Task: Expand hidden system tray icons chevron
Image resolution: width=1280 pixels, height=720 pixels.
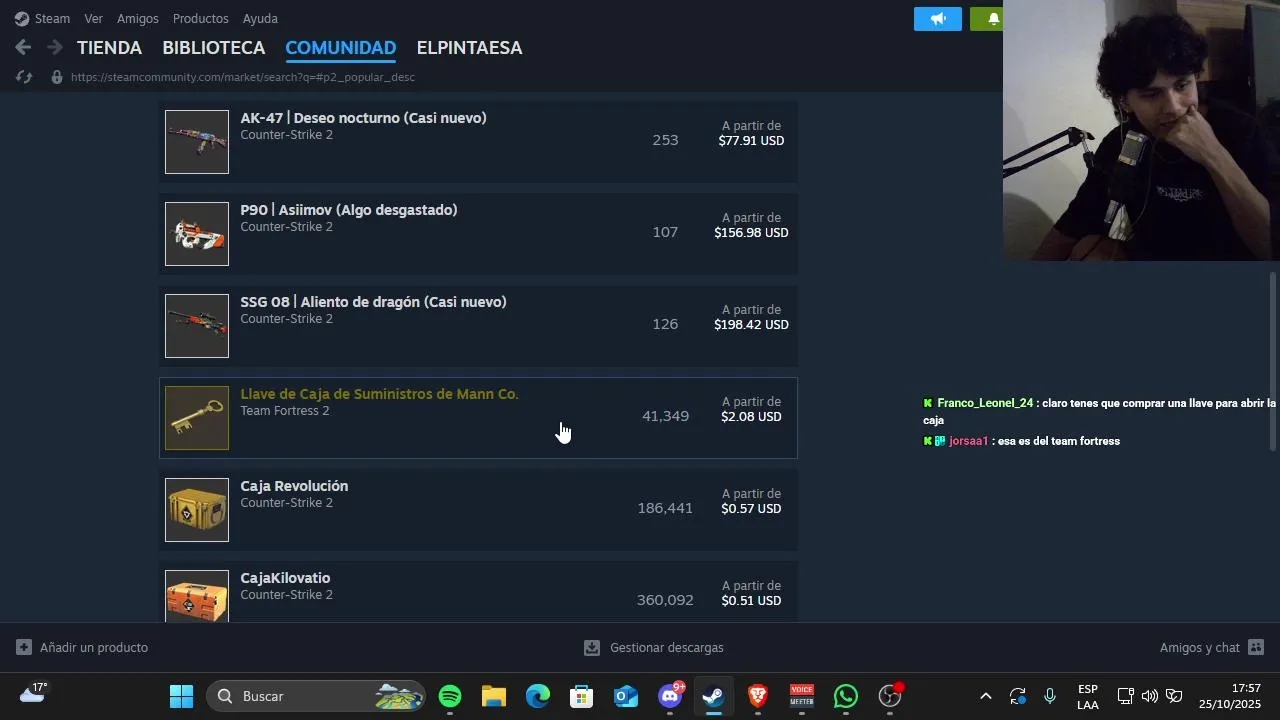Action: point(985,696)
